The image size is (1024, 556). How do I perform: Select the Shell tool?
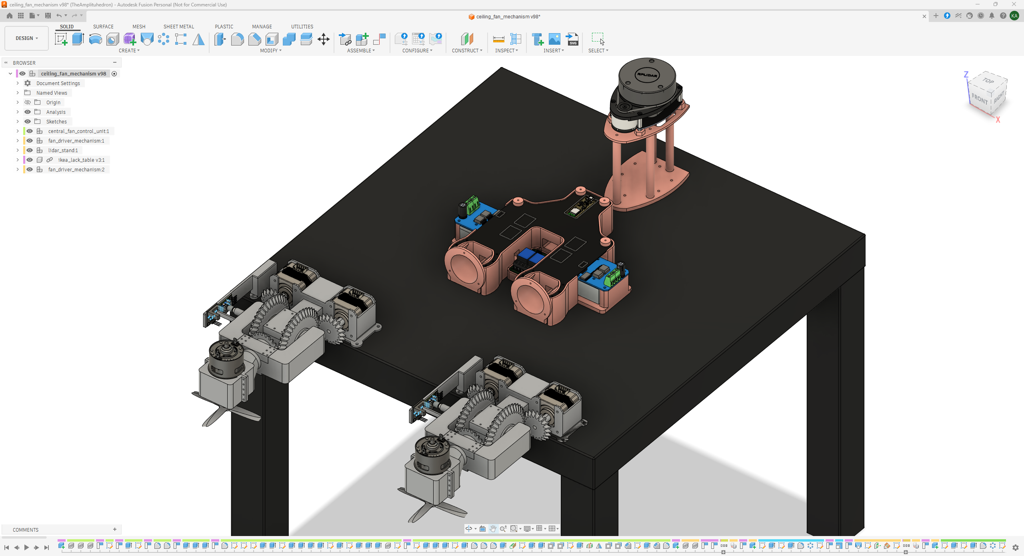pos(272,39)
